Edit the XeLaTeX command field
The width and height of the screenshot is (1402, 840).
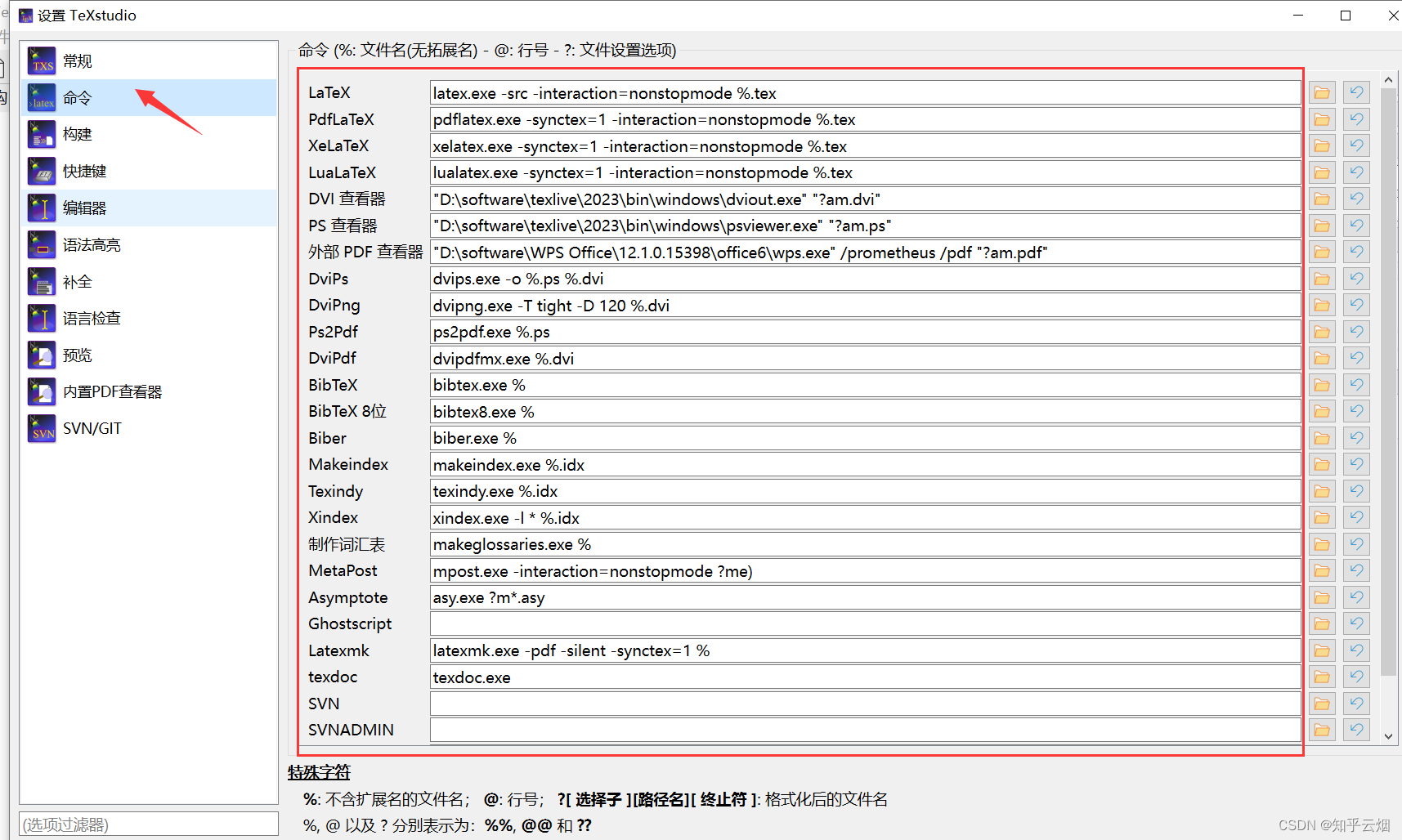pyautogui.click(x=865, y=146)
